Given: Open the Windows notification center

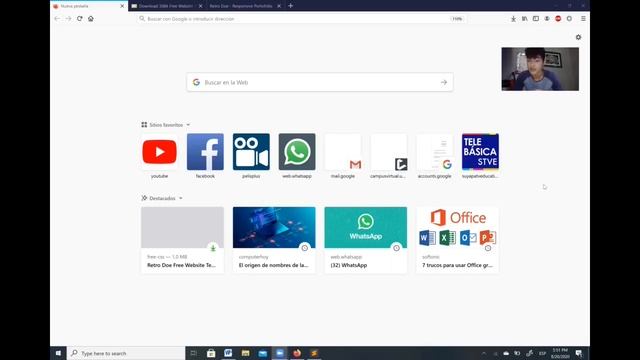Looking at the screenshot, I should (579, 353).
